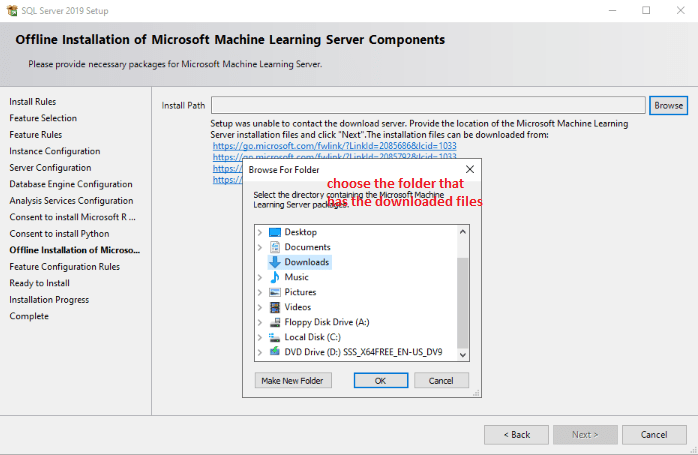Click the folder tree scrollbar thumb
The height and width of the screenshot is (455, 698).
[463, 303]
